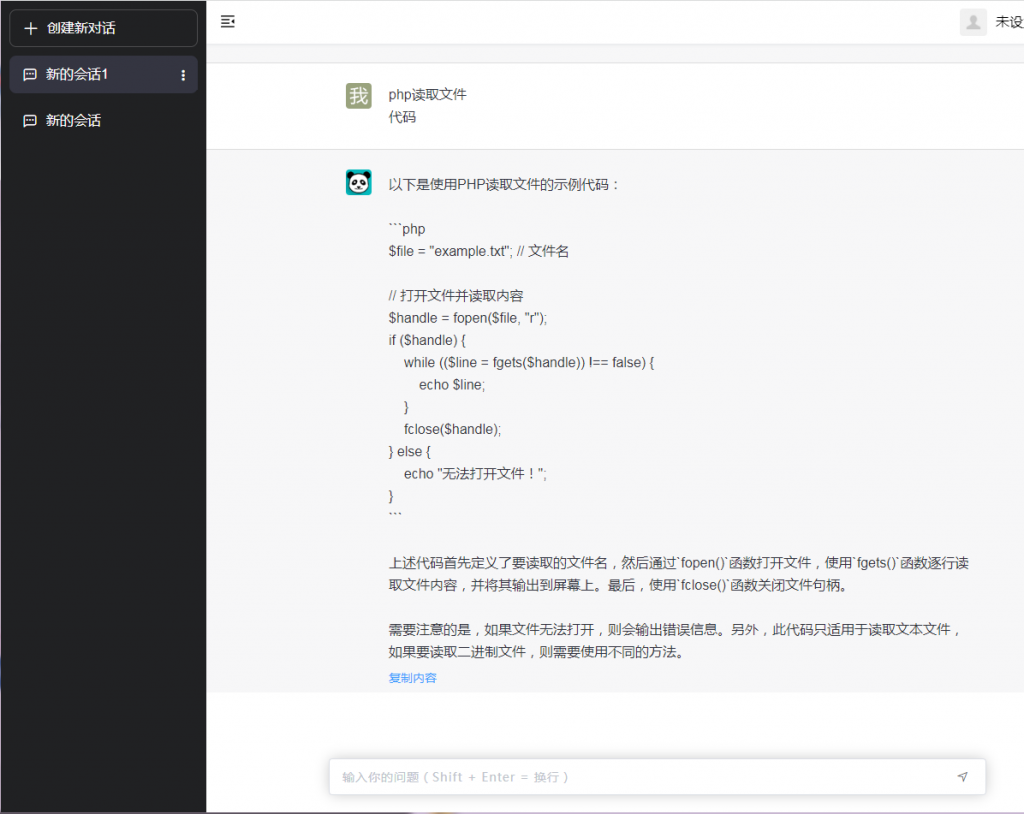
Task: Collapse the sidebar with the menu toggle icon
Action: point(228,22)
